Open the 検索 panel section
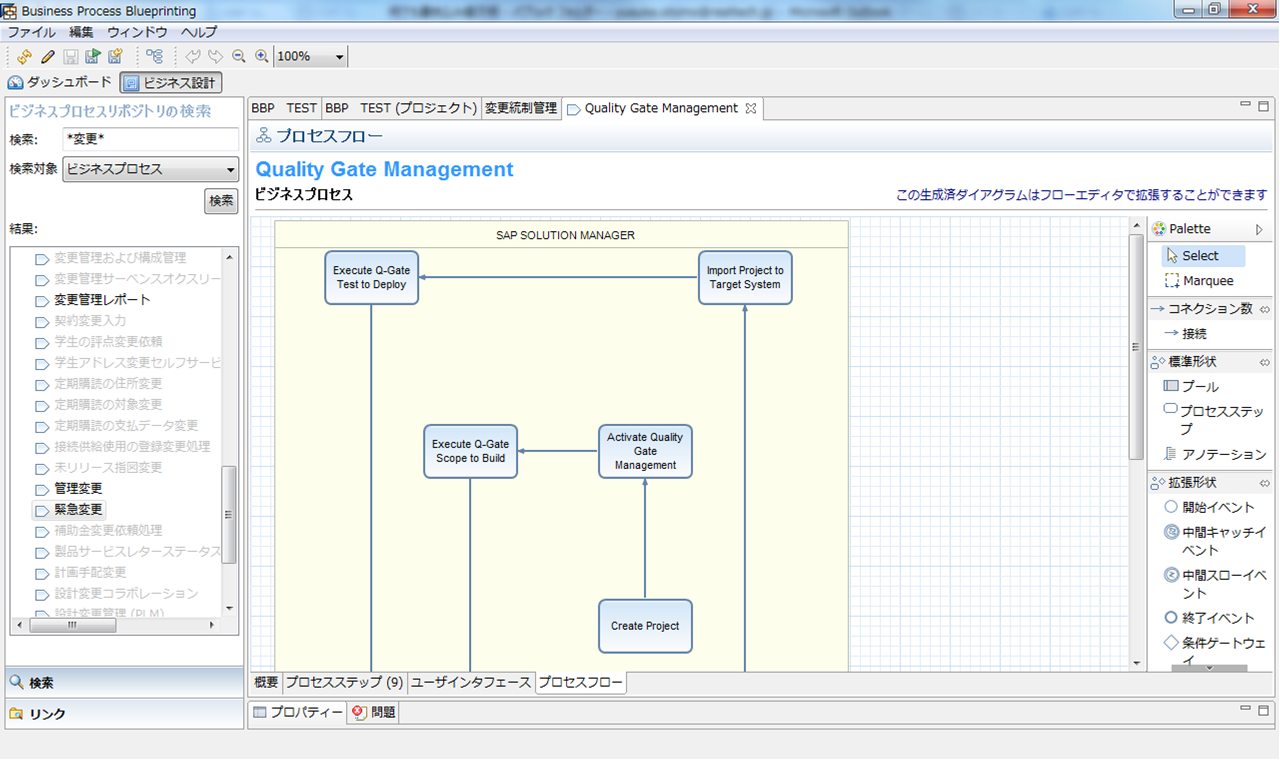This screenshot has width=1280, height=760. click(124, 683)
